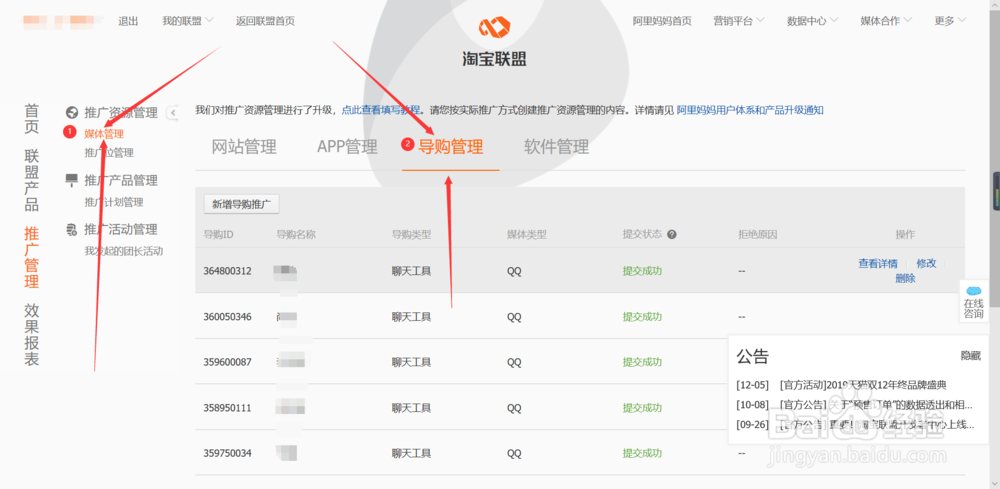The width and height of the screenshot is (1000, 489).
Task: Select 媒体管理 in the sidebar
Action: click(104, 134)
